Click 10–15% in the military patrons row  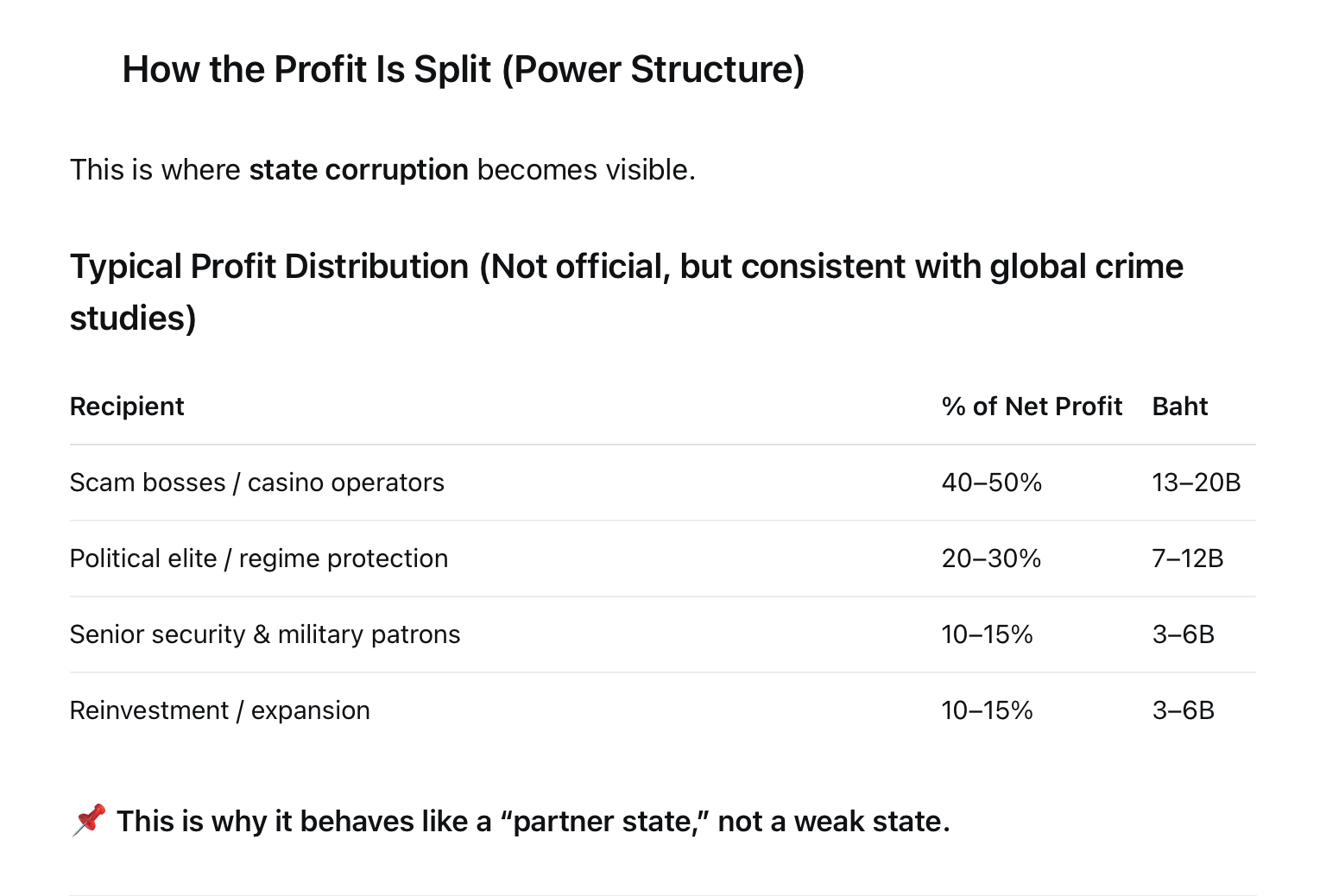coord(987,634)
